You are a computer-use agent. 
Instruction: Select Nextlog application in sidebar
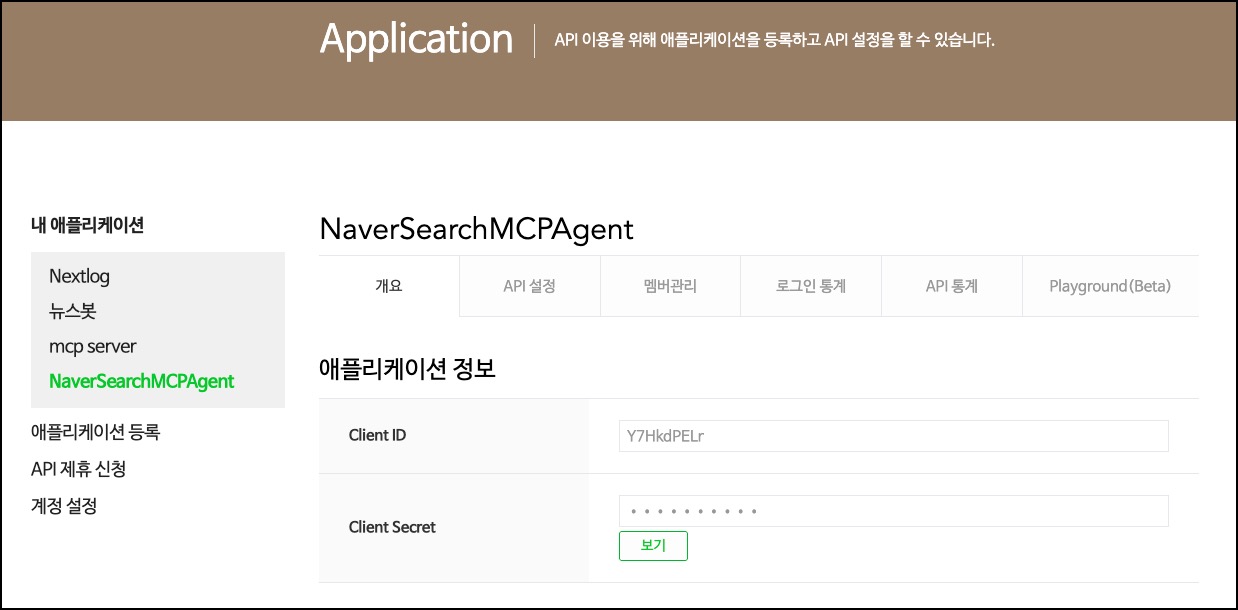79,276
